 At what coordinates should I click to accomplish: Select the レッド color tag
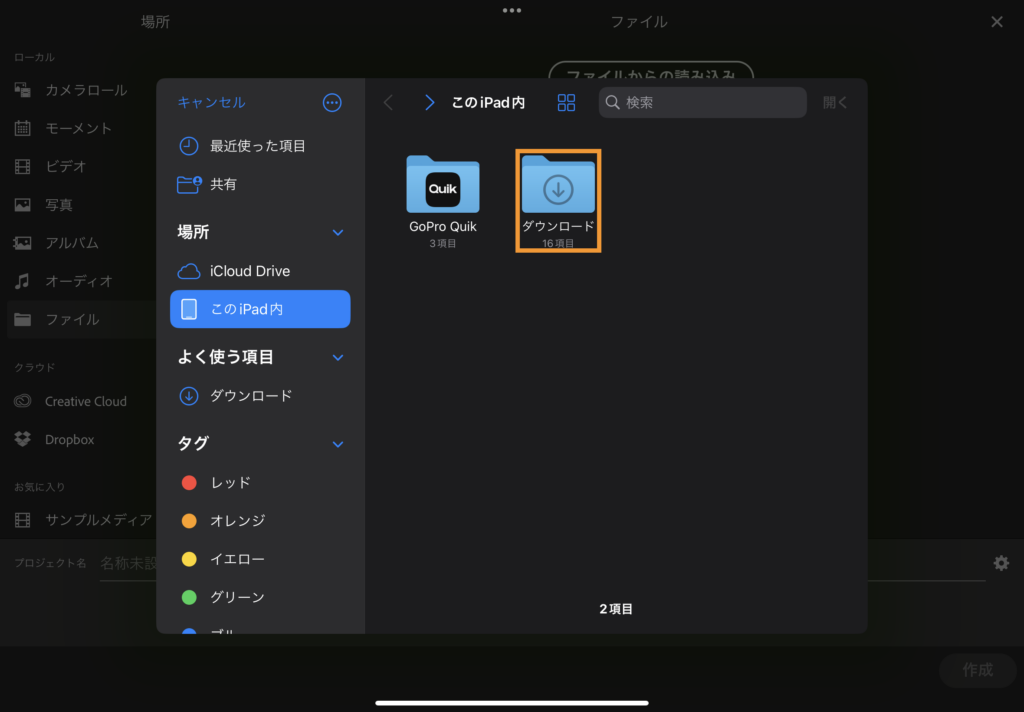pyautogui.click(x=230, y=482)
